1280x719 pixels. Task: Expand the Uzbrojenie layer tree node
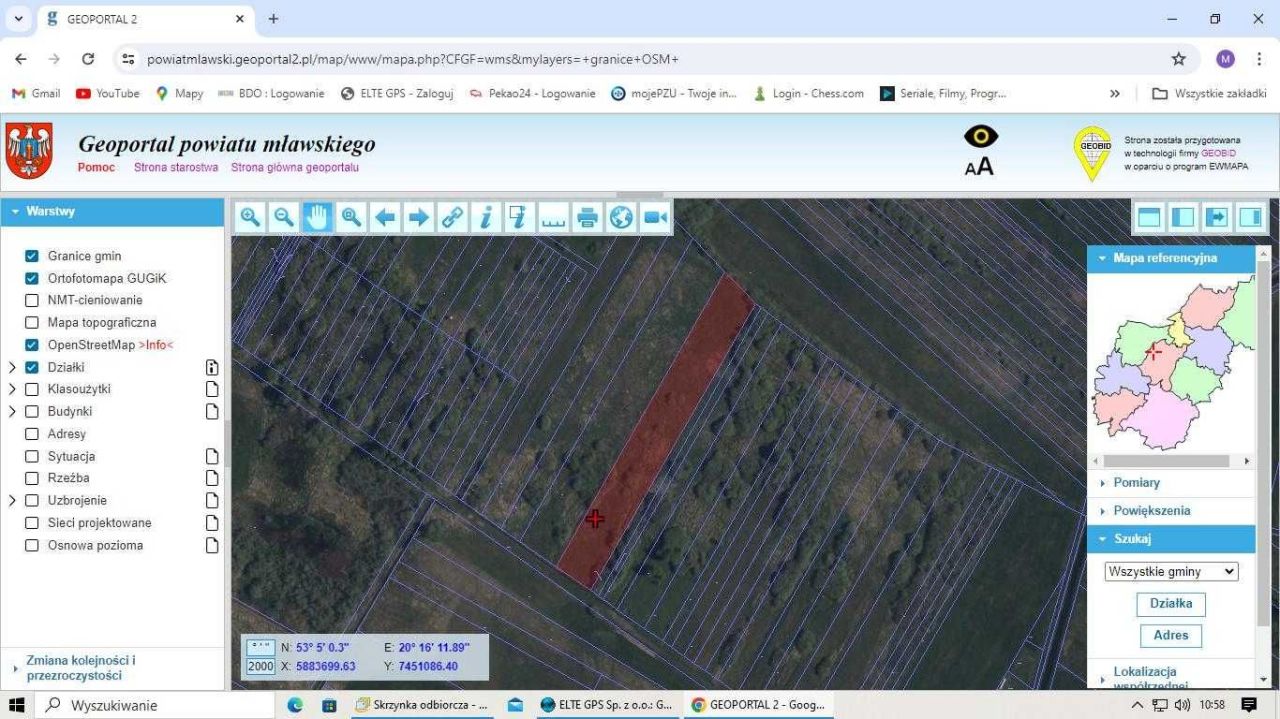12,500
